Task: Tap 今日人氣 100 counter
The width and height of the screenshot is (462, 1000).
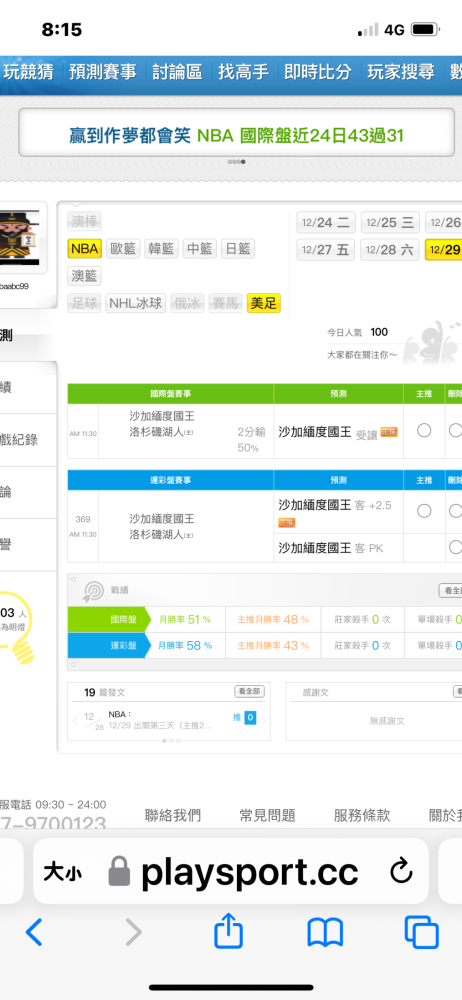Action: (x=357, y=332)
